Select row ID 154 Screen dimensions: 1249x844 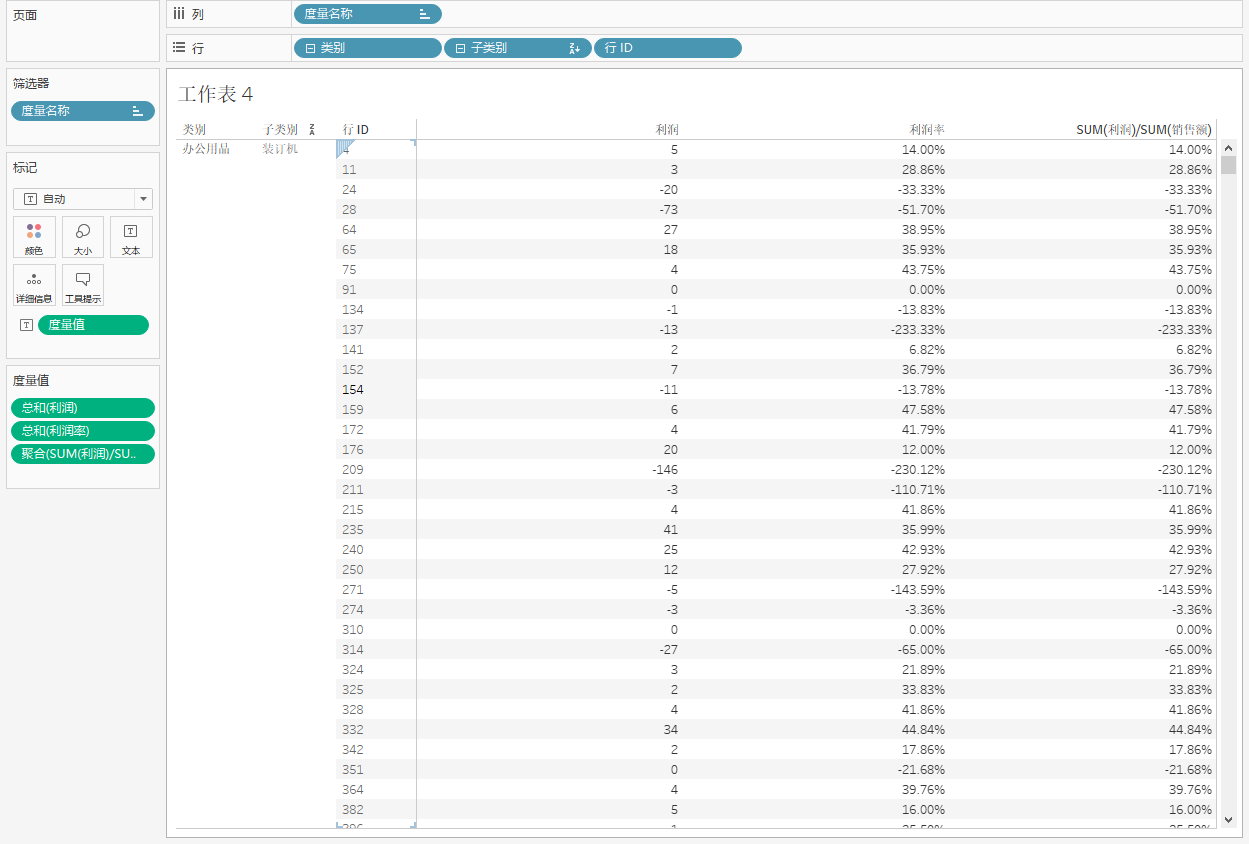(x=352, y=390)
